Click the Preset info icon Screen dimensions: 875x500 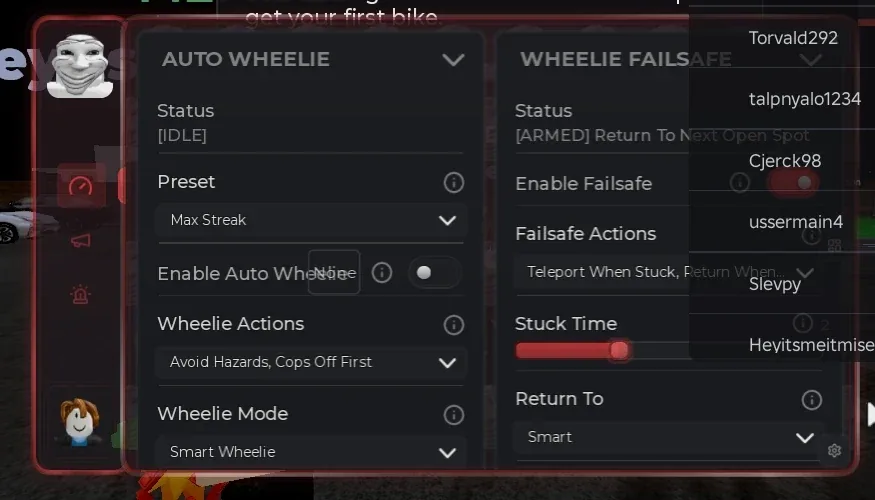coord(454,182)
